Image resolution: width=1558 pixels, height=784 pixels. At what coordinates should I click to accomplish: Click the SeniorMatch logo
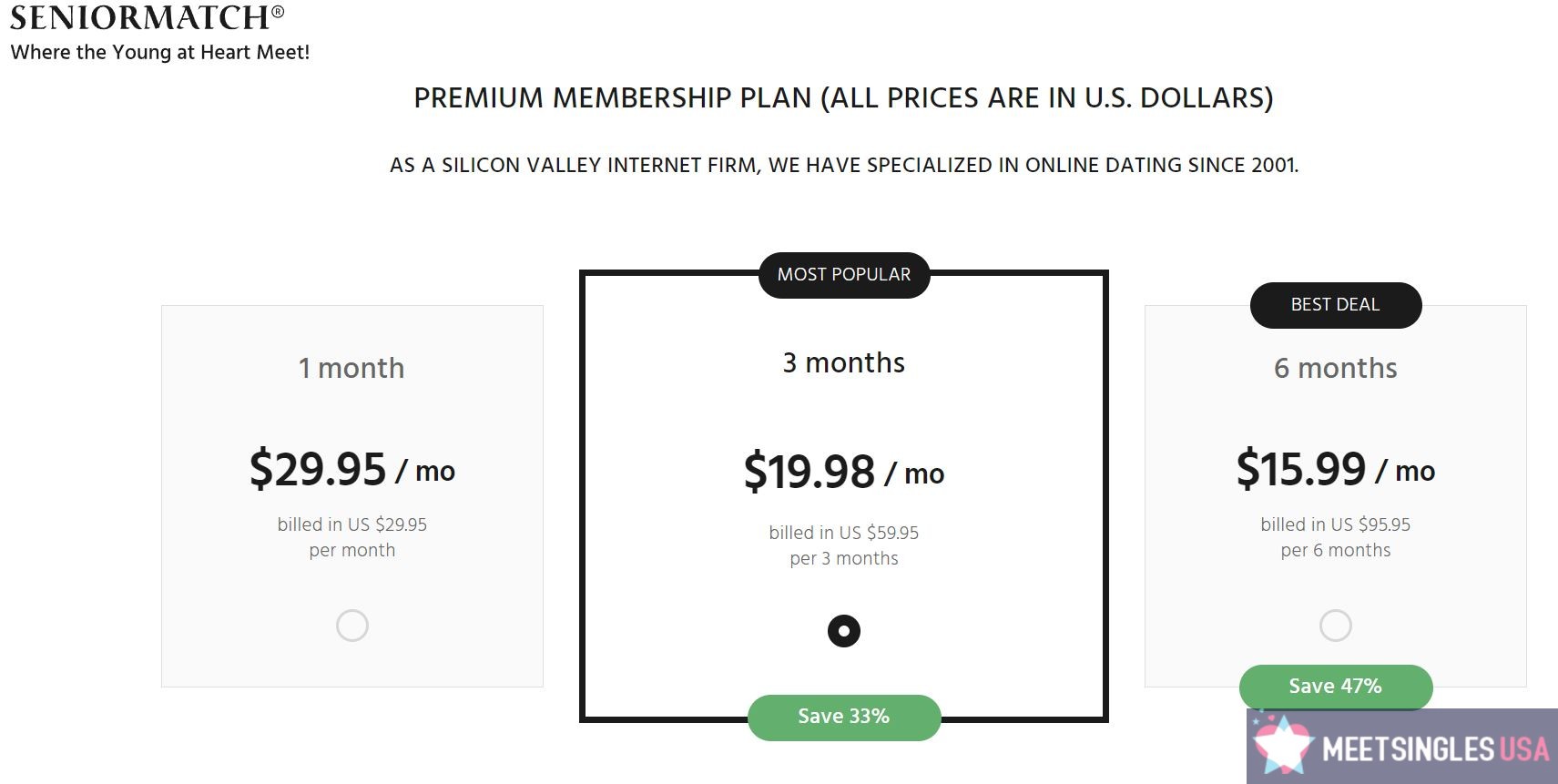pyautogui.click(x=147, y=16)
